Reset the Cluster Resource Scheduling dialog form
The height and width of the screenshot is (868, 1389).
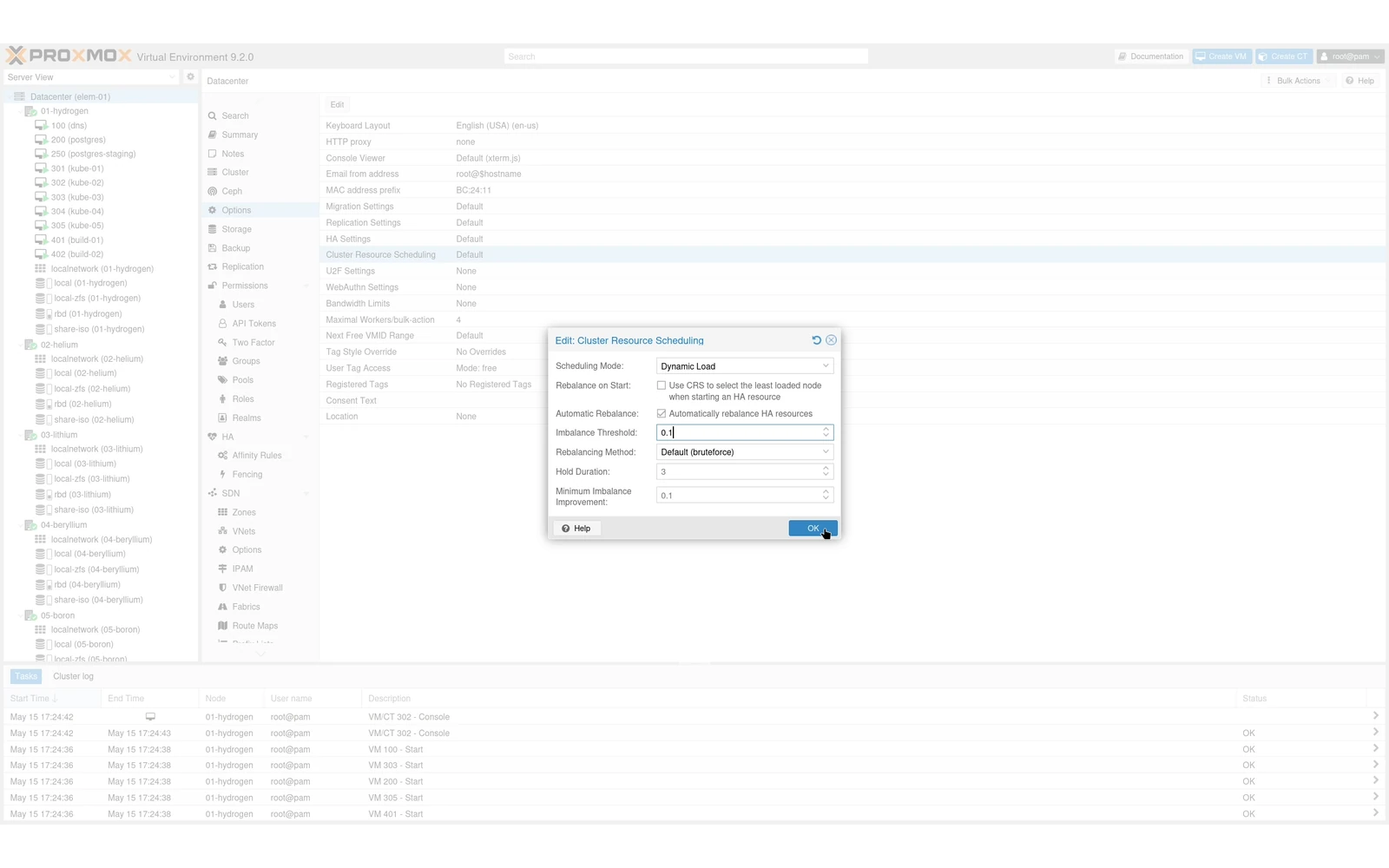816,340
